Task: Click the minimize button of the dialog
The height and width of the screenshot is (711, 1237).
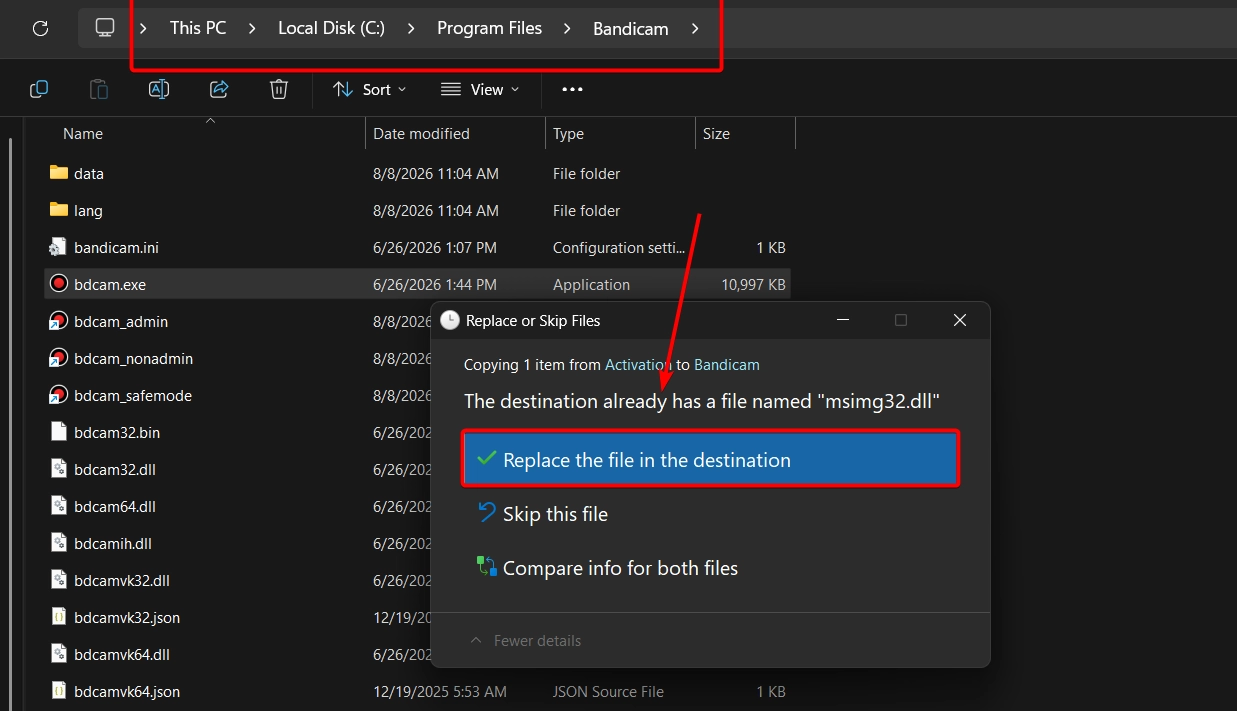Action: click(842, 320)
